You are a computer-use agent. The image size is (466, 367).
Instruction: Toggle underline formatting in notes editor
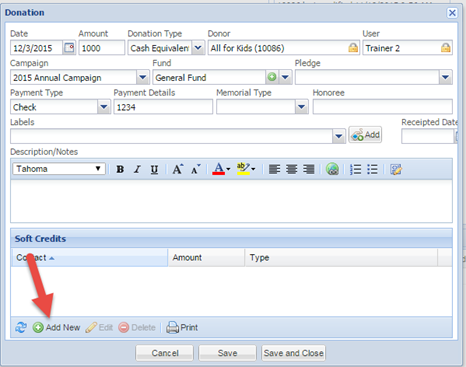pyautogui.click(x=154, y=169)
